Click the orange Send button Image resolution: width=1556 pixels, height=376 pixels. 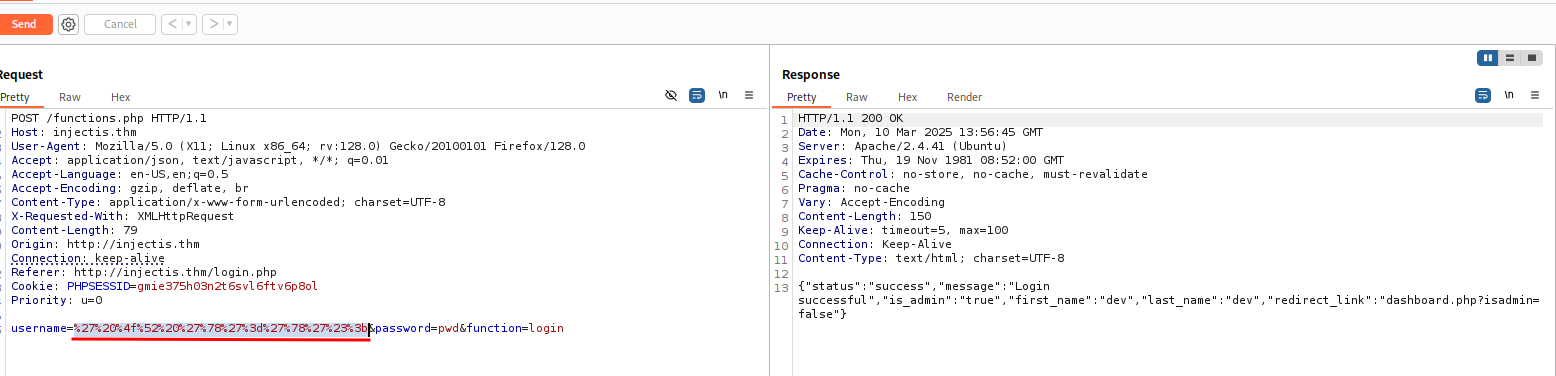point(24,24)
